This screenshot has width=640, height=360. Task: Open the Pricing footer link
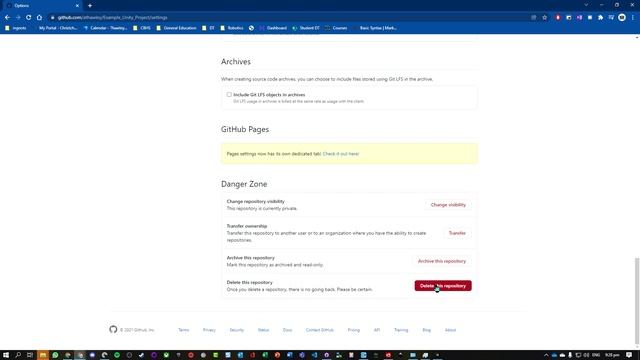click(353, 330)
